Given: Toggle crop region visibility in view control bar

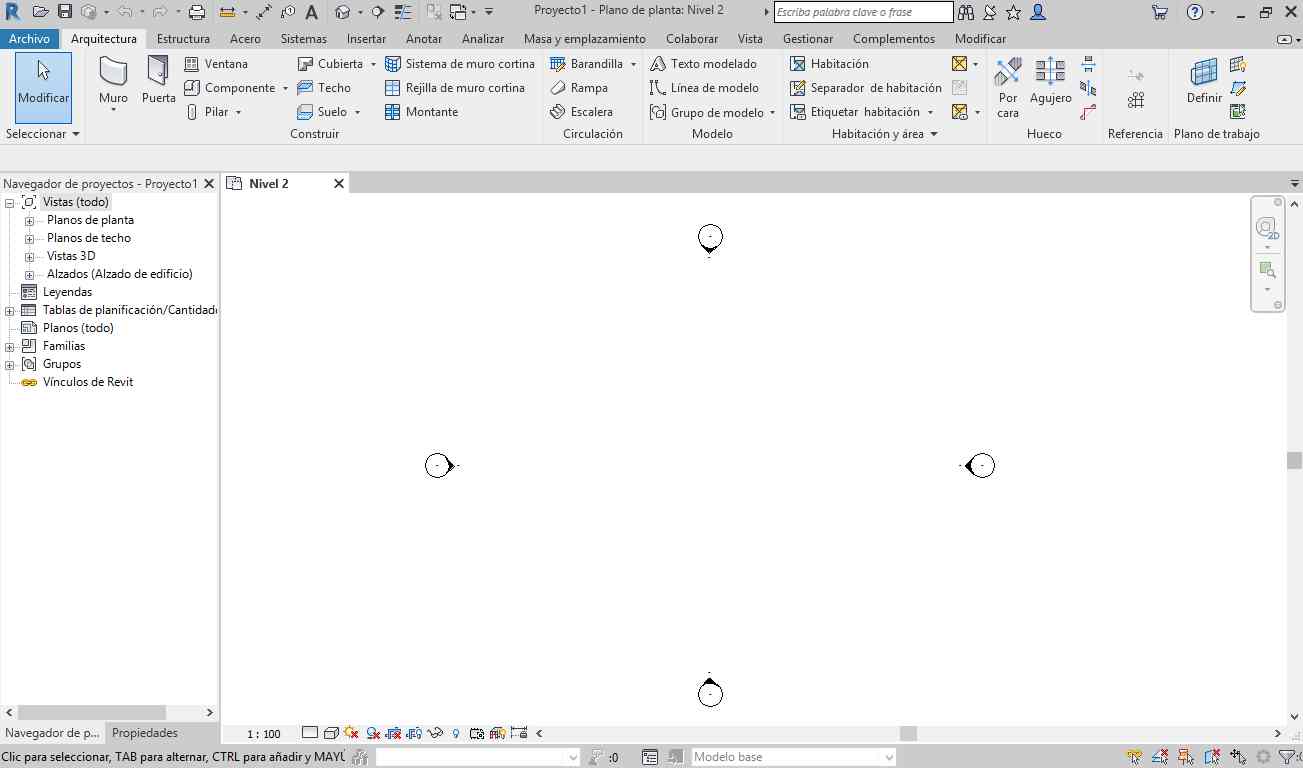Looking at the screenshot, I should 414,733.
